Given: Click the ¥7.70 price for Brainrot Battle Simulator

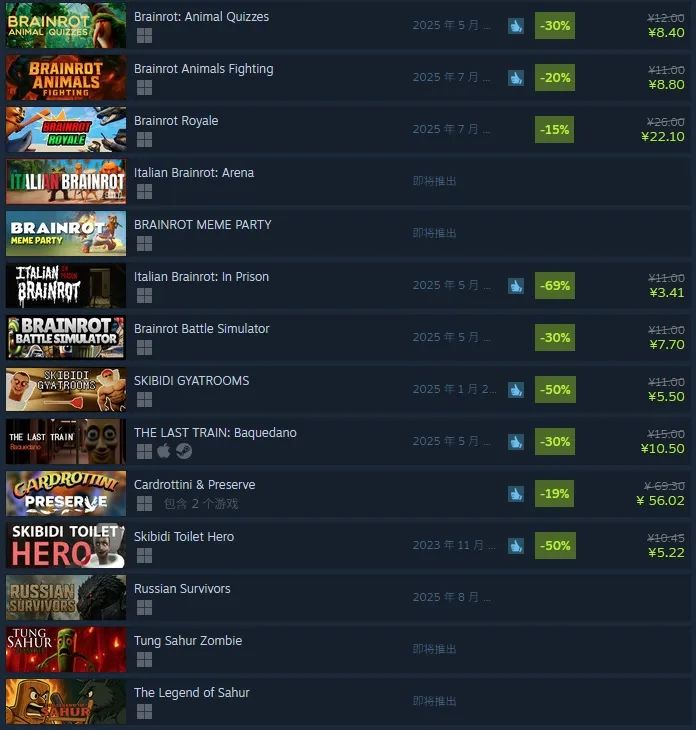Looking at the screenshot, I should tap(667, 345).
